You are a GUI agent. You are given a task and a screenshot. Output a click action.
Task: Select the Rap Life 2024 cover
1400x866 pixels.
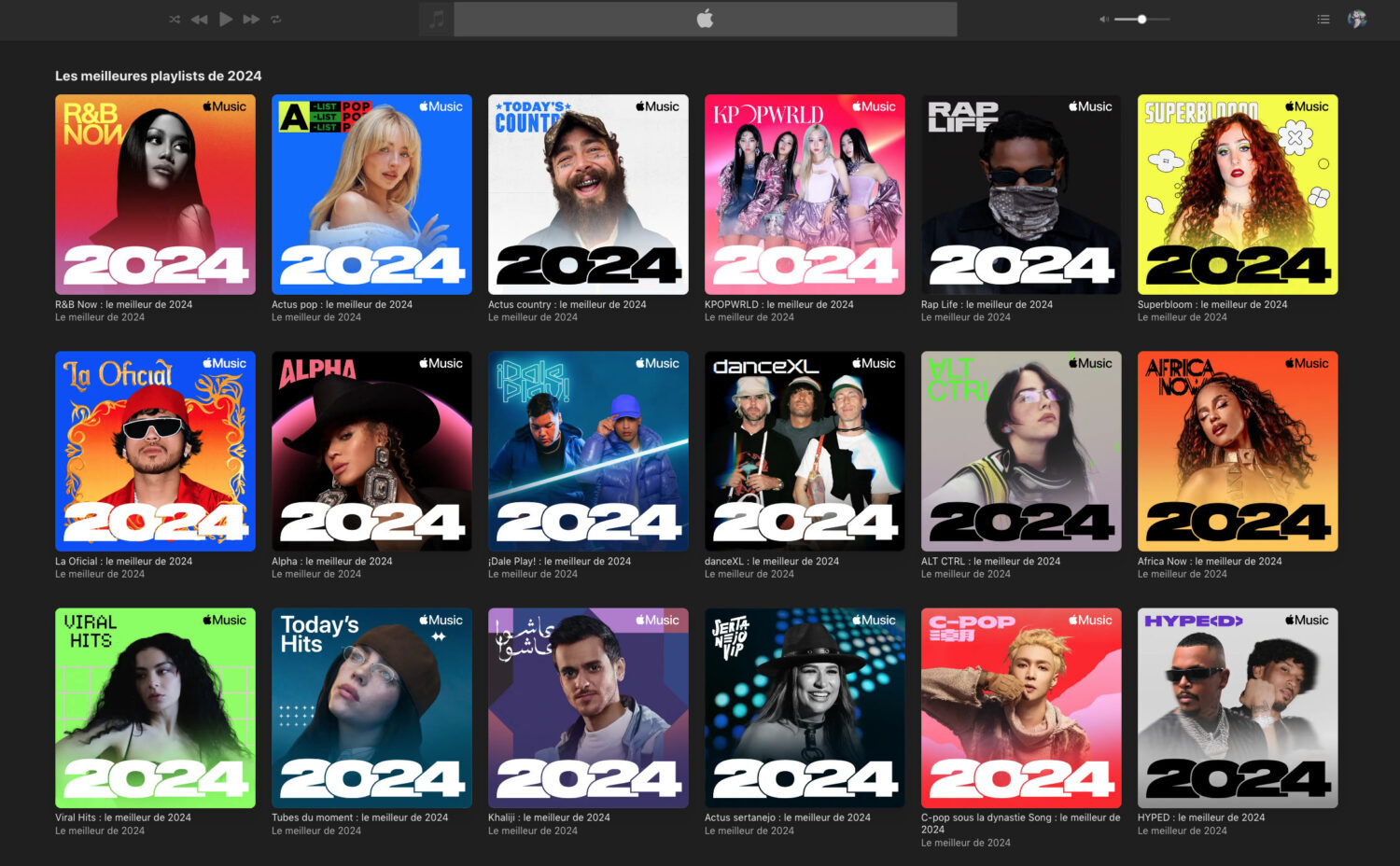[1021, 194]
